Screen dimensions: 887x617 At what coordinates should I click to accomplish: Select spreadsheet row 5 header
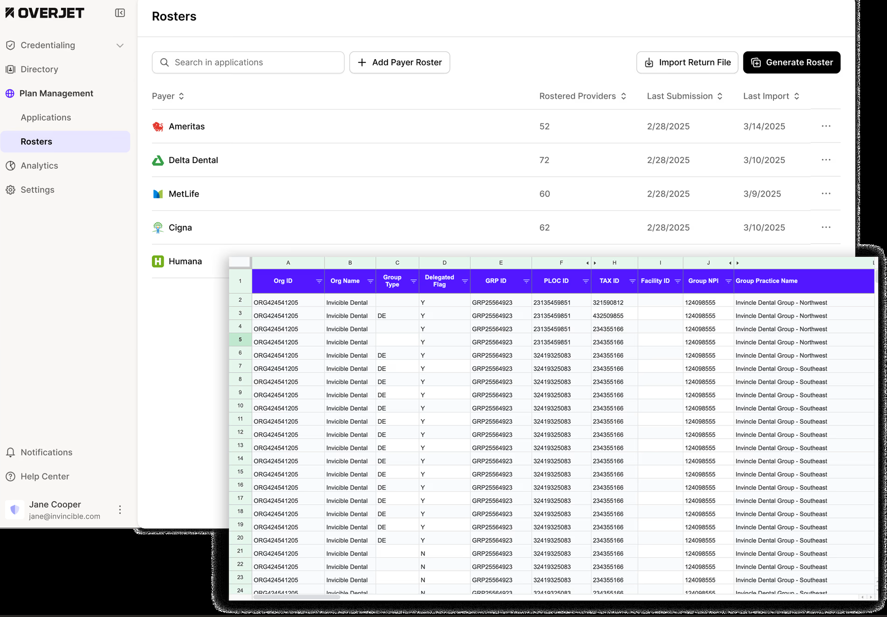pos(240,340)
